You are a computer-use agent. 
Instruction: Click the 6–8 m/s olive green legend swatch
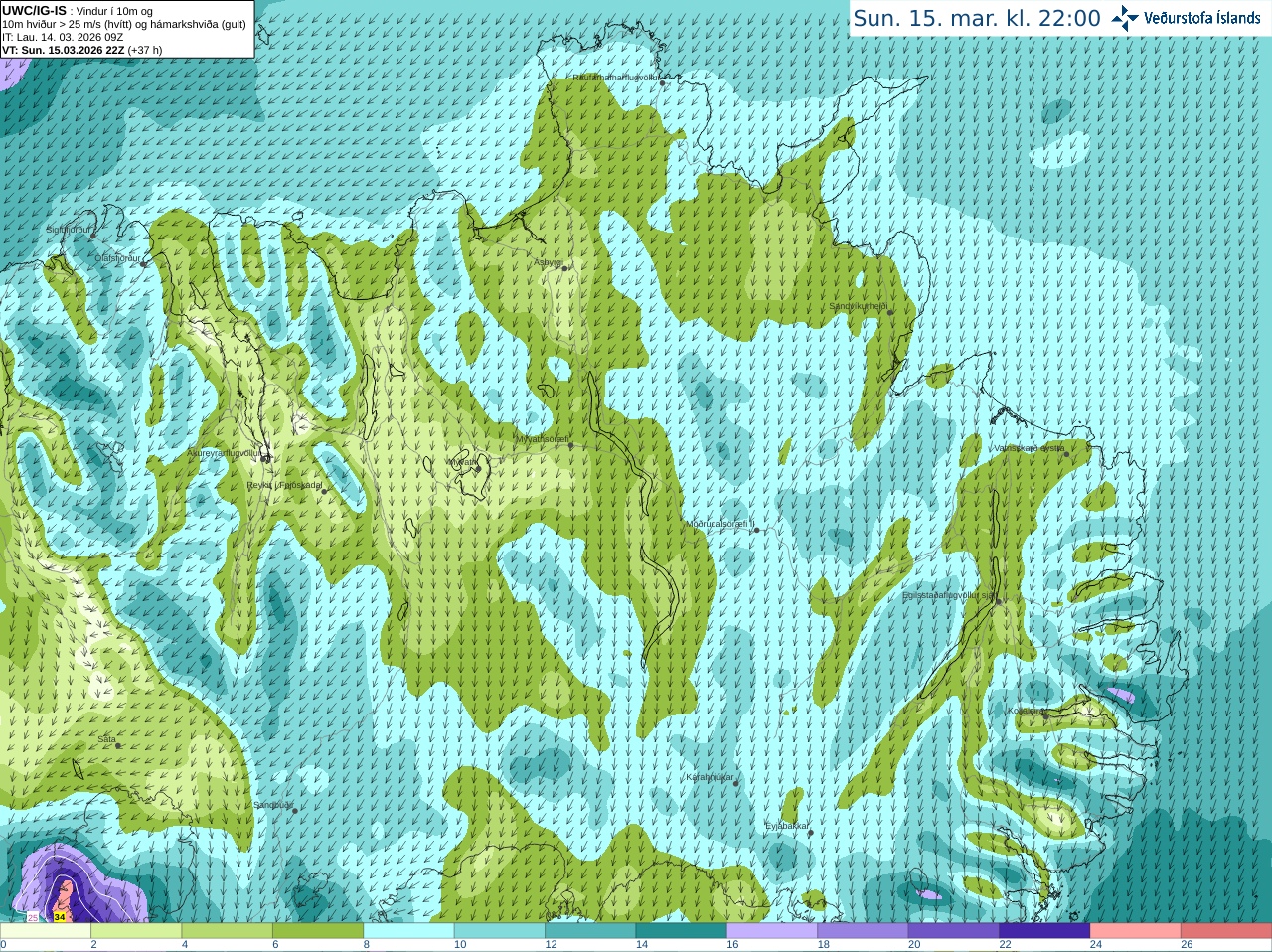tap(318, 931)
